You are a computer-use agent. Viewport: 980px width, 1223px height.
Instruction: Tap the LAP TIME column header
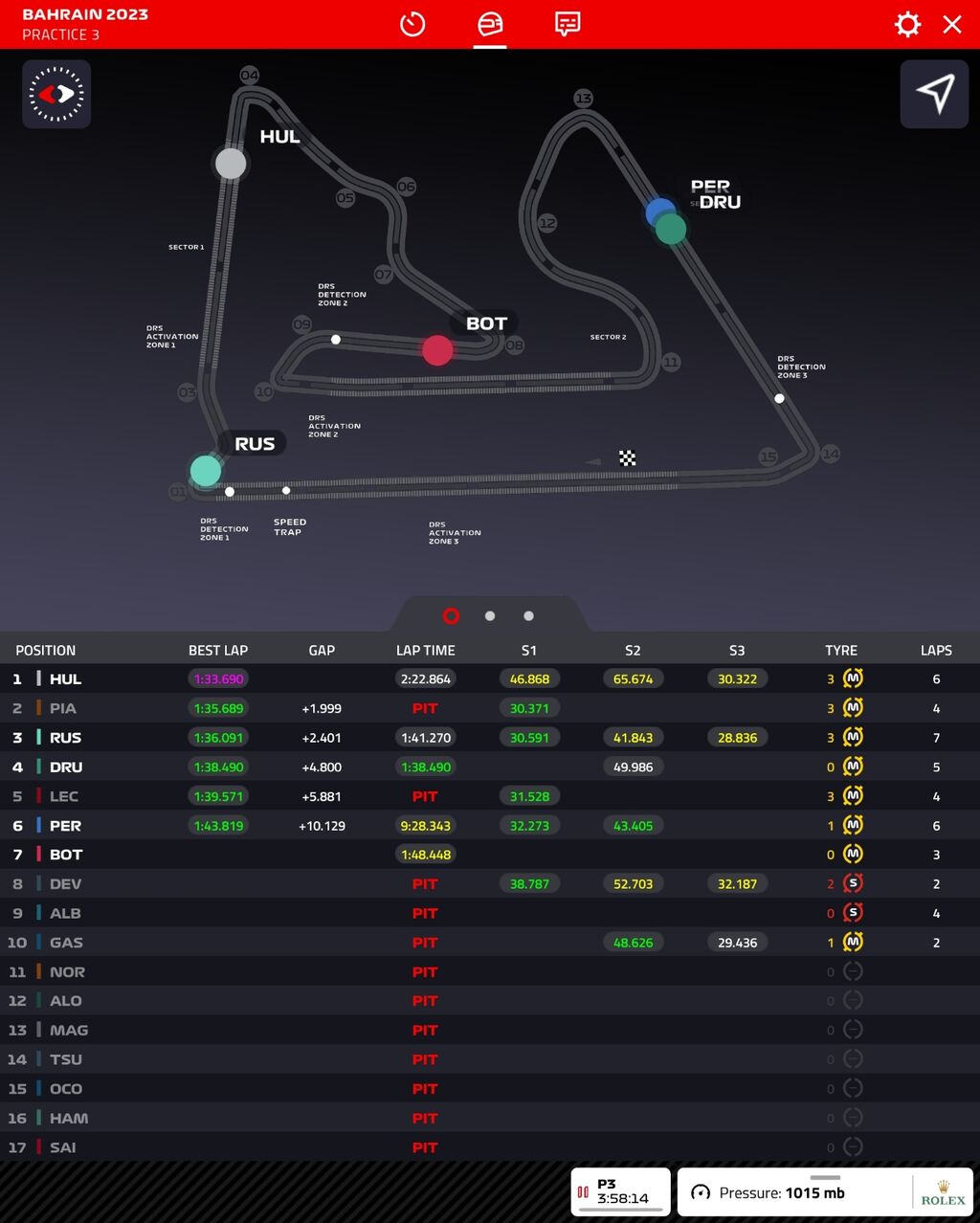click(426, 650)
